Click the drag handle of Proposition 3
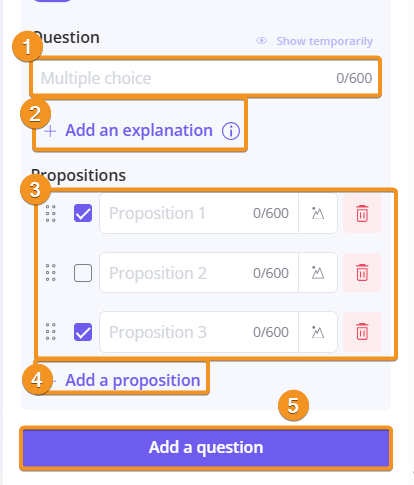 51,332
